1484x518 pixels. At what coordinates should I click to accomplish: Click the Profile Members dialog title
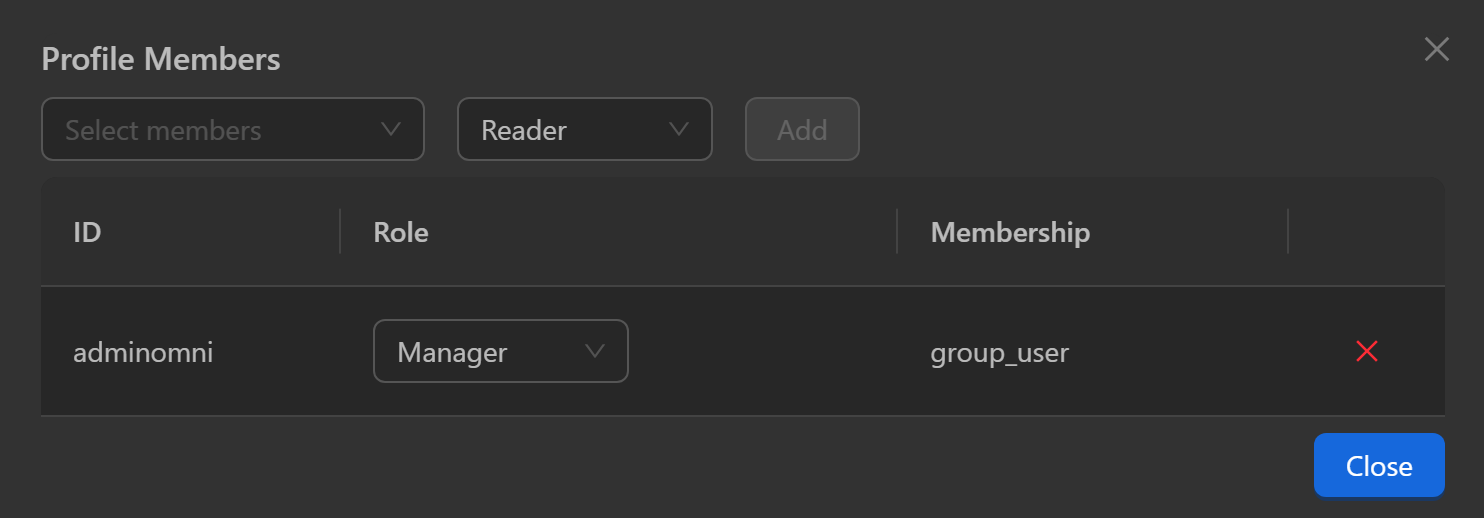161,59
